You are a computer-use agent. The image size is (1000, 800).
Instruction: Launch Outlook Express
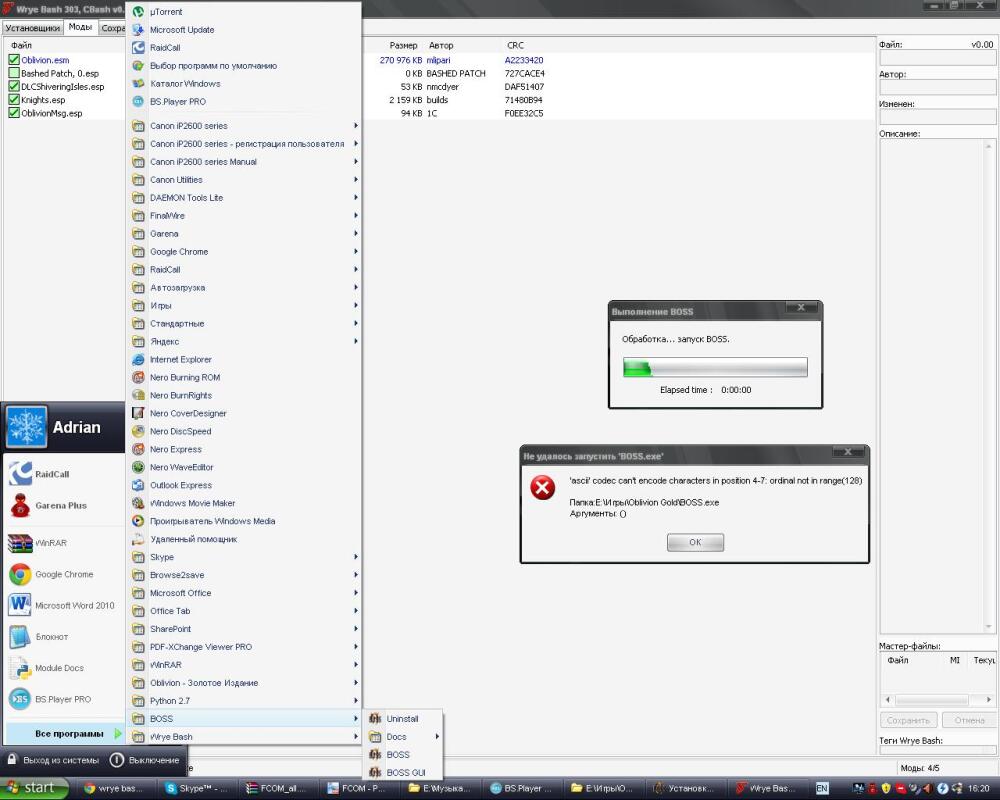click(x=180, y=485)
